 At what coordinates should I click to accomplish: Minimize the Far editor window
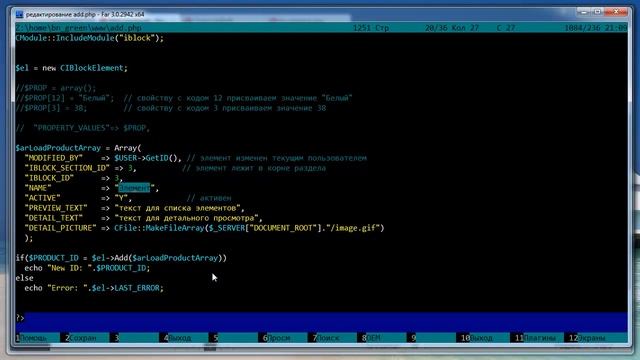point(584,12)
